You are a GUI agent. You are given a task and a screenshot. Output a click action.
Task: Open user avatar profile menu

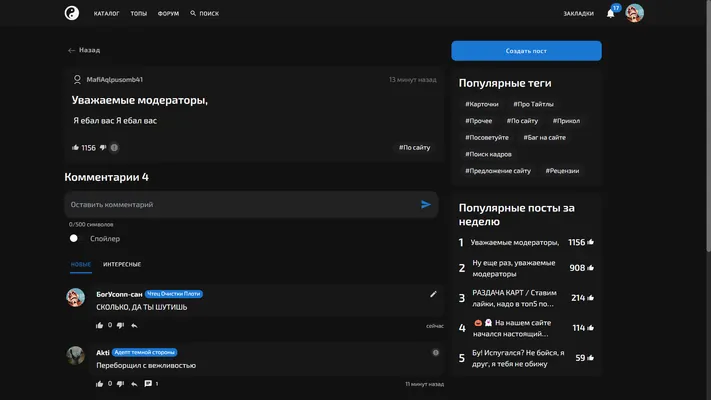[x=634, y=13]
